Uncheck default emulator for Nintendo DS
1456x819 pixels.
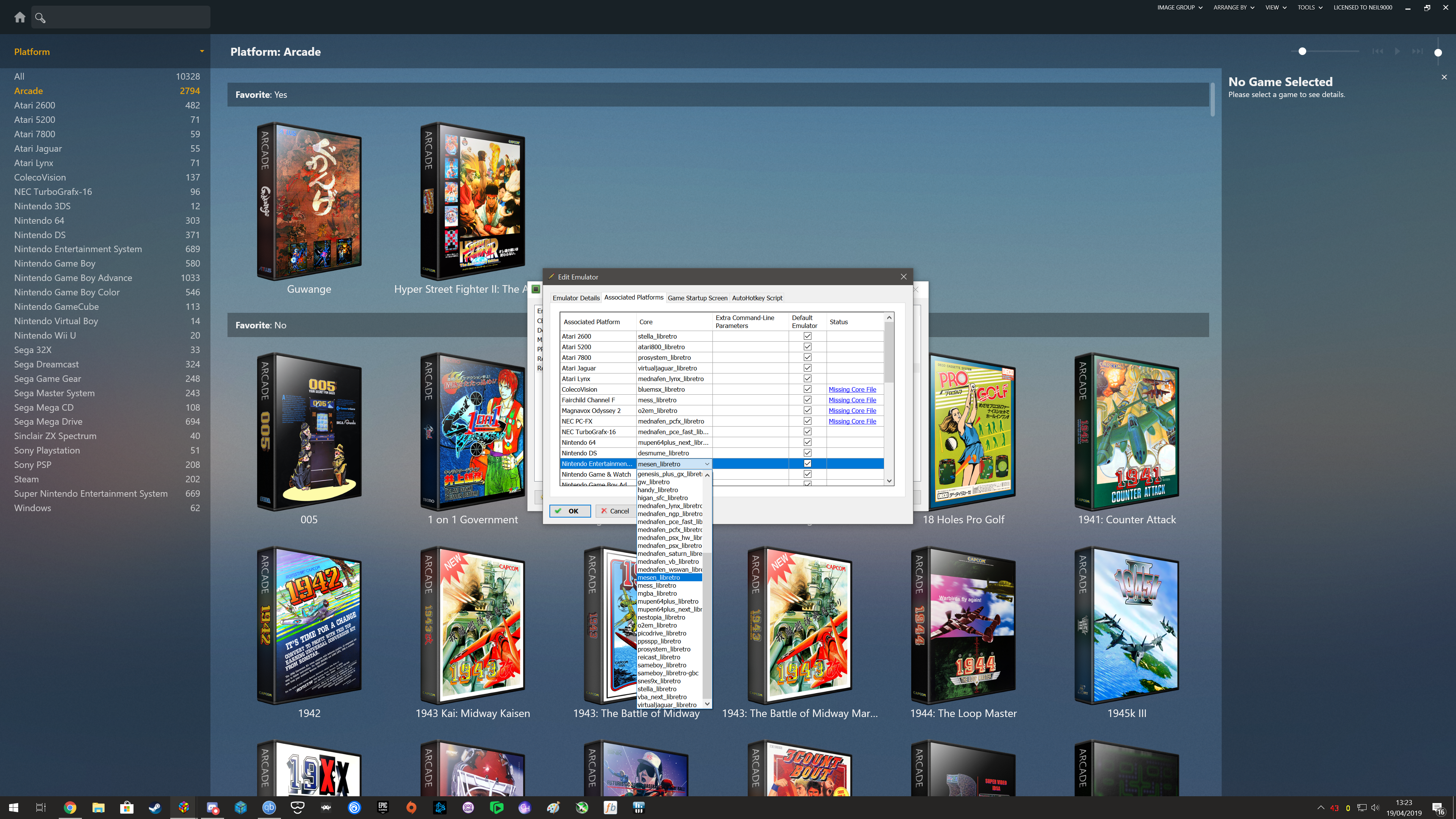[807, 453]
